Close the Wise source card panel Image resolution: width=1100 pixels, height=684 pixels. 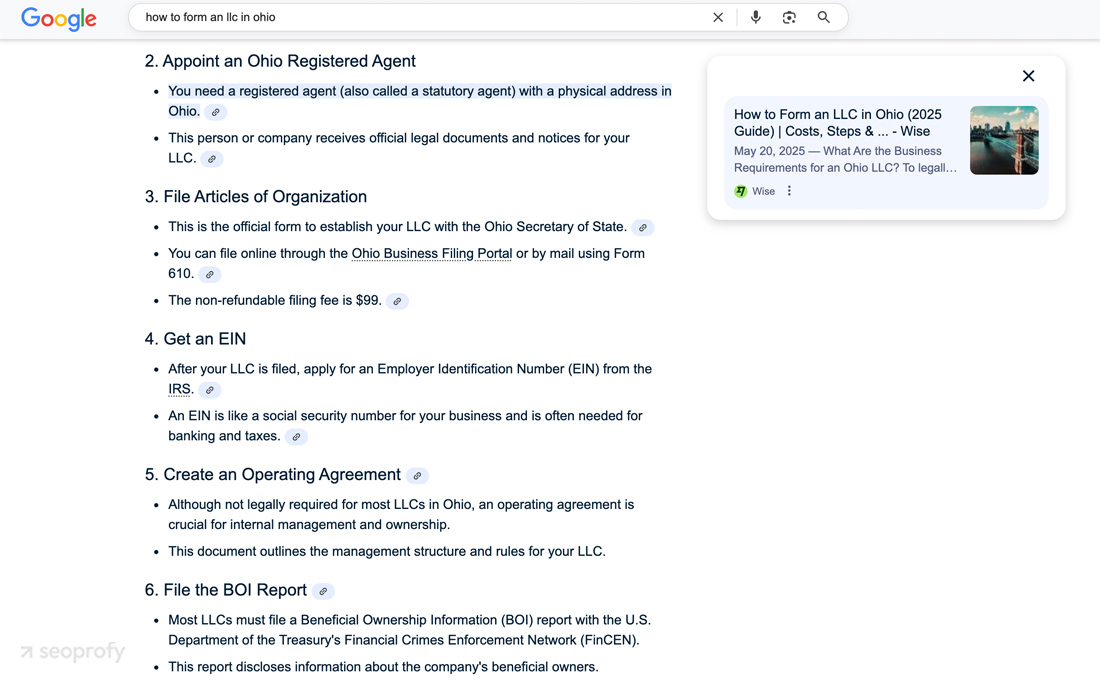1028,76
